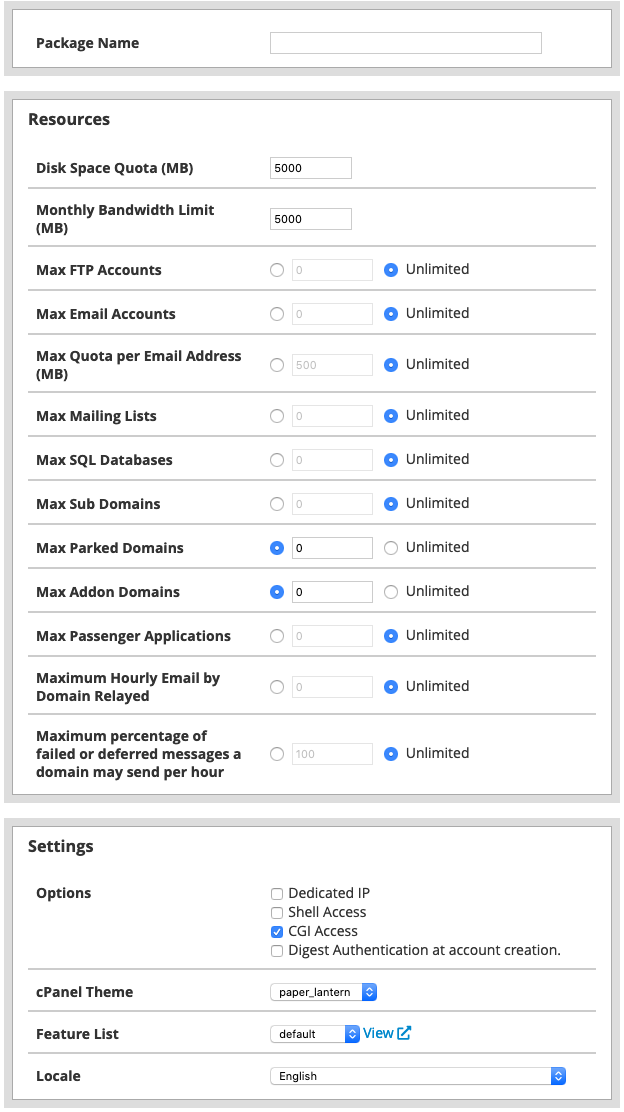Select numeric radio for Max SQL Databases
The height and width of the screenshot is (1112, 624).
(x=277, y=460)
